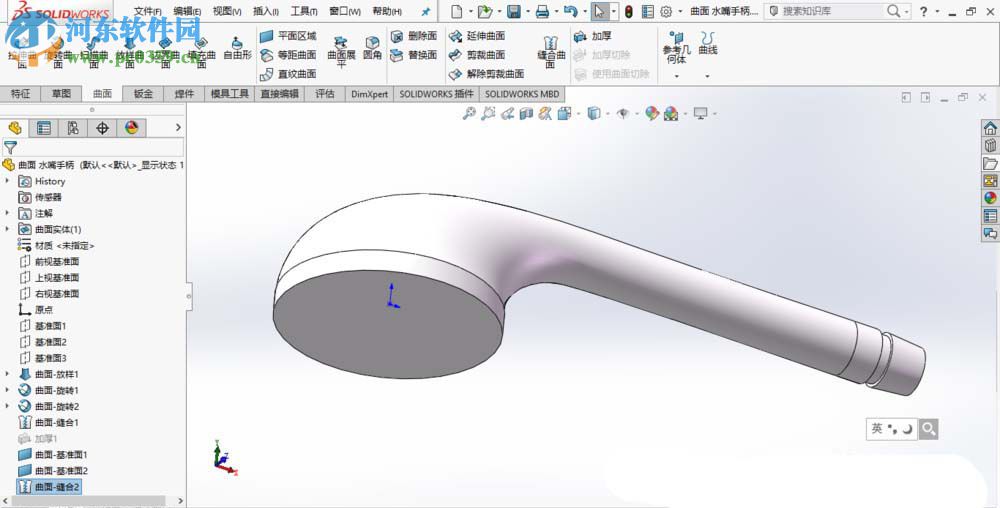Select the 延伸曲面 extend surface tool
The image size is (1000, 508).
477,36
